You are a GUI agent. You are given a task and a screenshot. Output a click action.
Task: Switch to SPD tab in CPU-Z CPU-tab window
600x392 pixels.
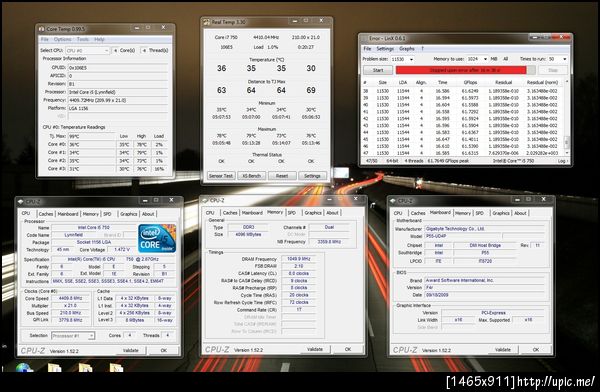[108, 214]
